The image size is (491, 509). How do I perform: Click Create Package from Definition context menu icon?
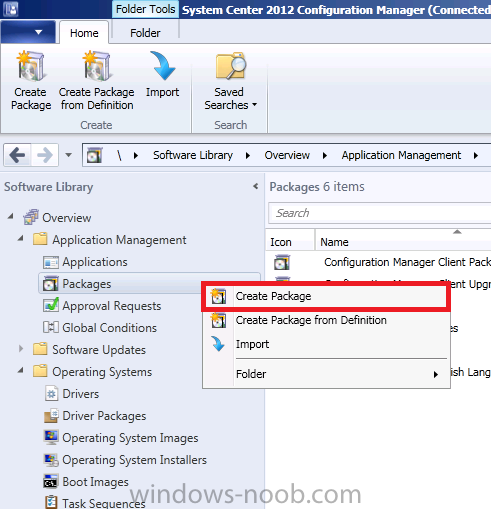(218, 320)
